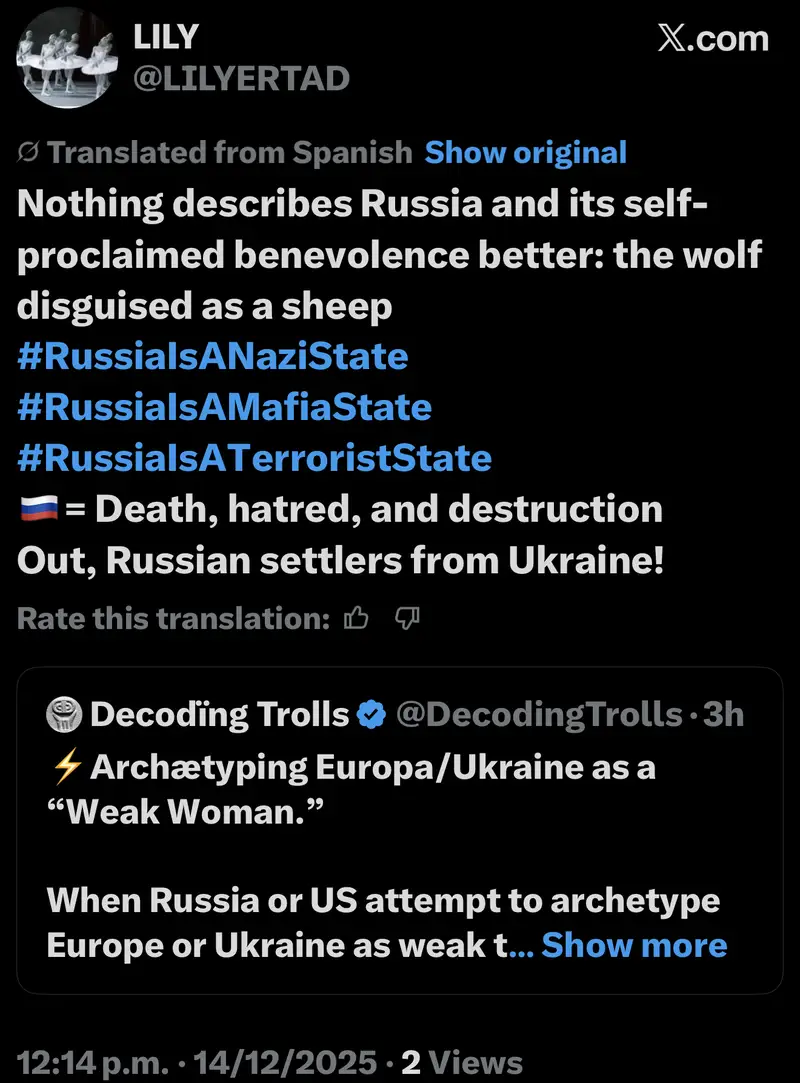
Task: Click the LILY display name
Action: point(166,37)
